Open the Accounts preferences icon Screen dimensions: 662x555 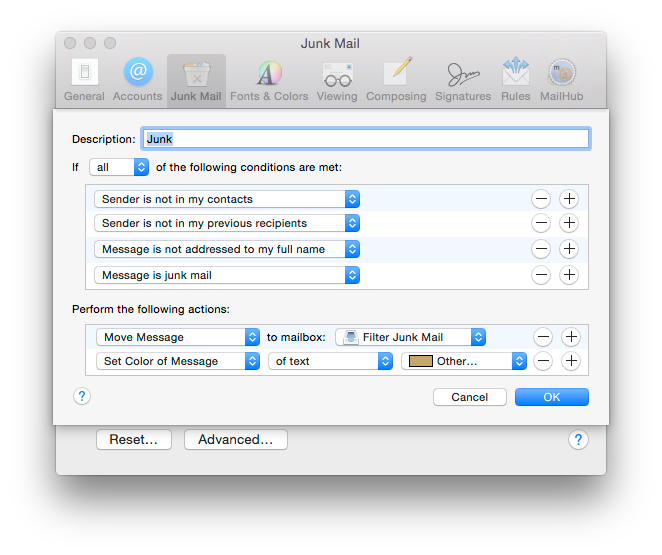[x=138, y=80]
